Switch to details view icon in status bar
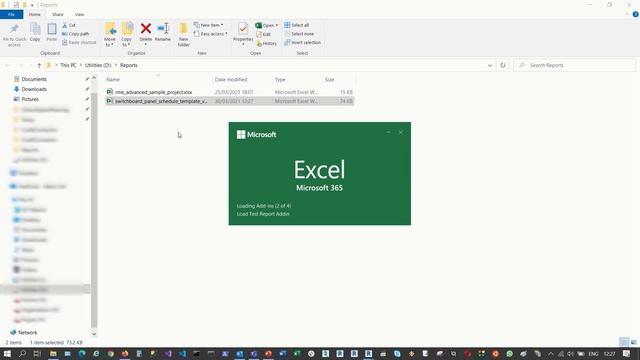 tap(624, 342)
